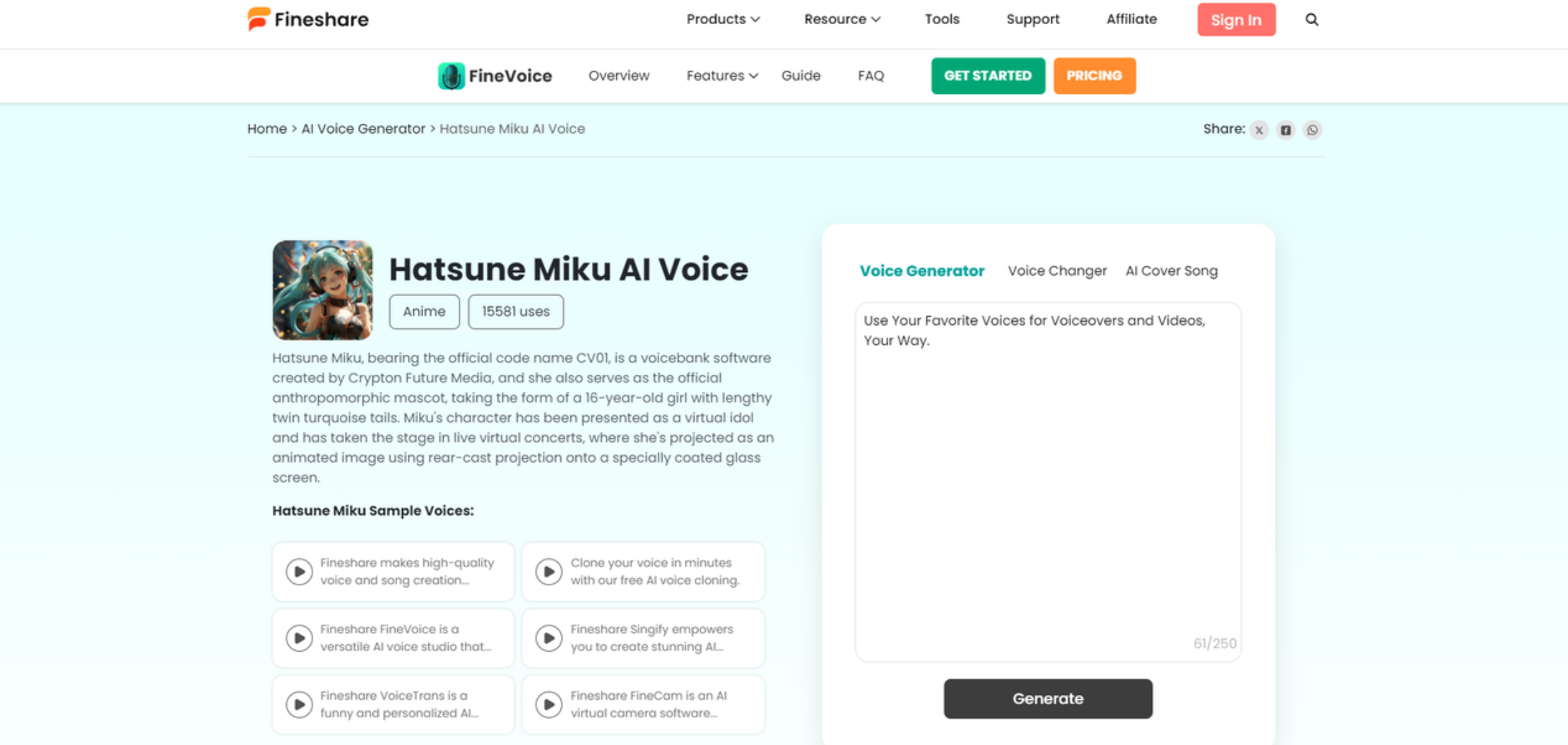Play the 'Fineshare FineCam is an AI' sample
Viewport: 1568px width, 745px height.
click(549, 704)
